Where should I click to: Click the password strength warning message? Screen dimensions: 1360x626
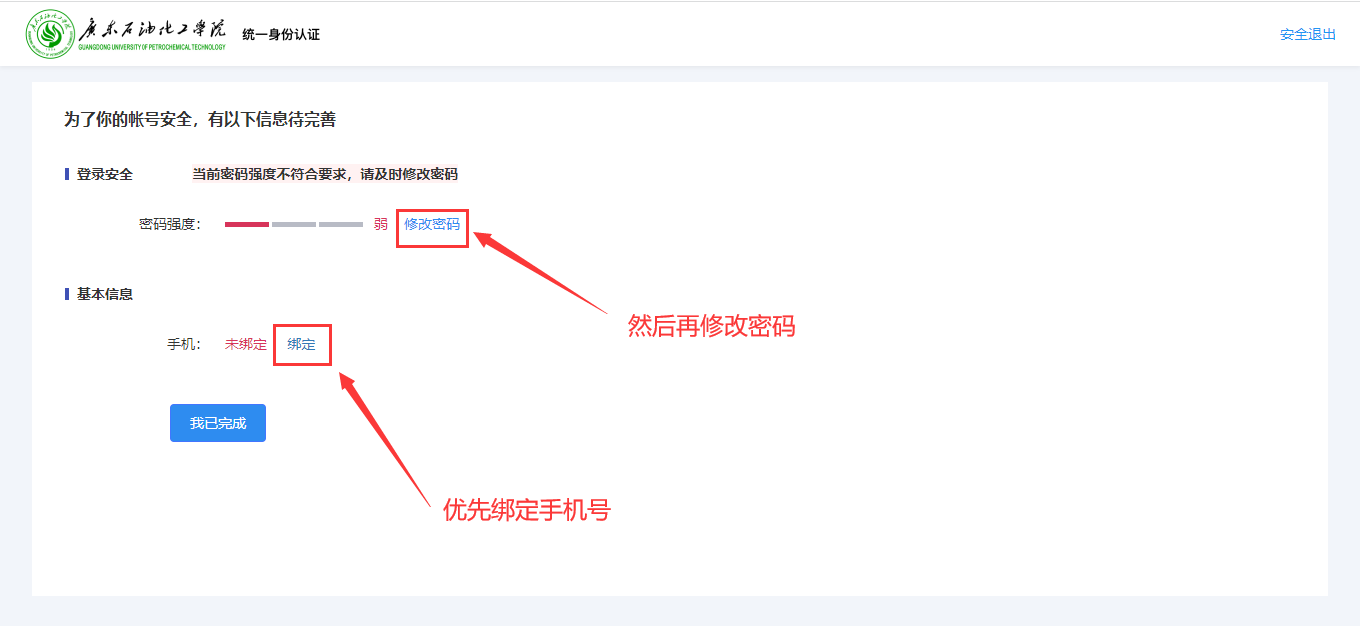click(325, 174)
